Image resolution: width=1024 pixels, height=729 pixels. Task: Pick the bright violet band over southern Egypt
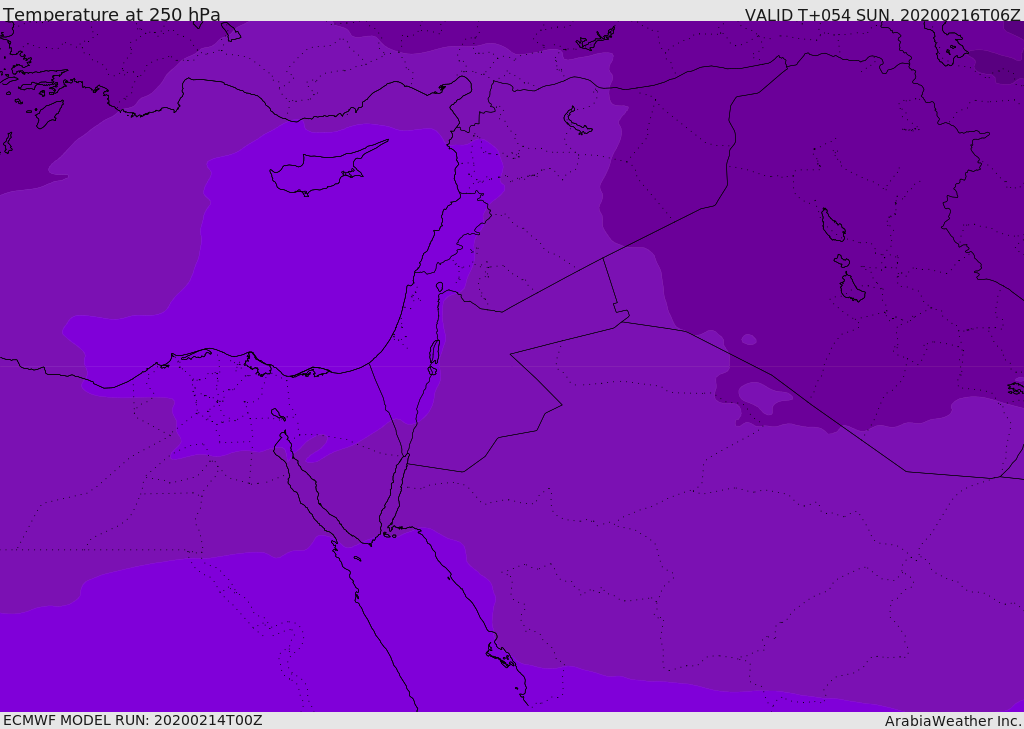200,640
